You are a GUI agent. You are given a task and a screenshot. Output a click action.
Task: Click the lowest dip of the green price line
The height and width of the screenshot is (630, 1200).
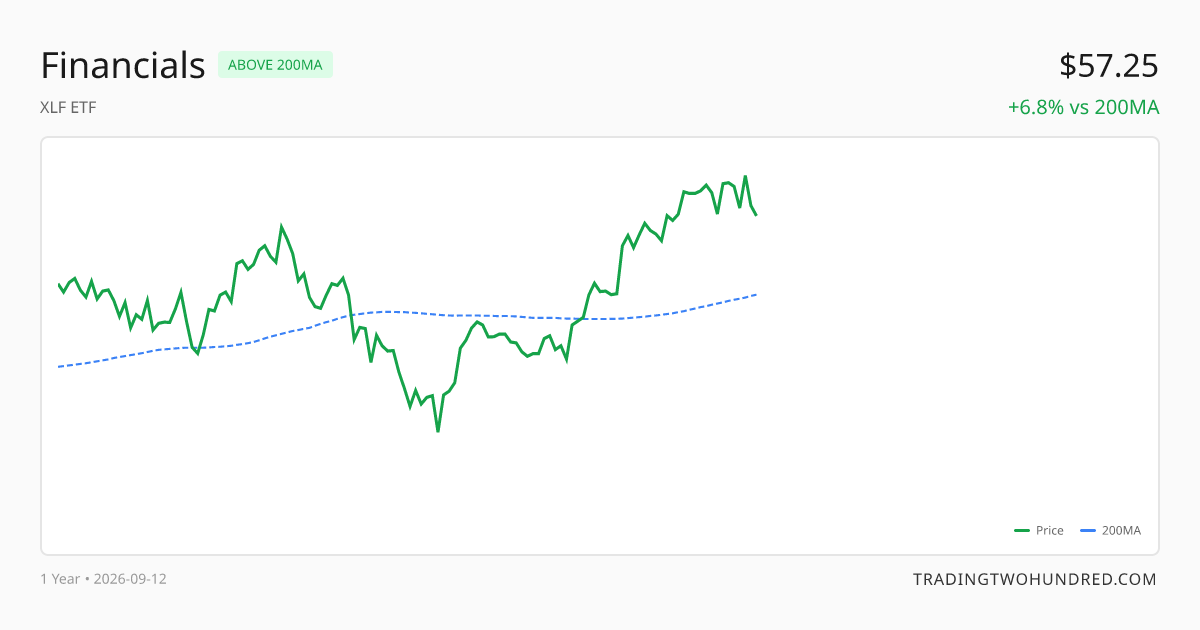click(x=438, y=431)
